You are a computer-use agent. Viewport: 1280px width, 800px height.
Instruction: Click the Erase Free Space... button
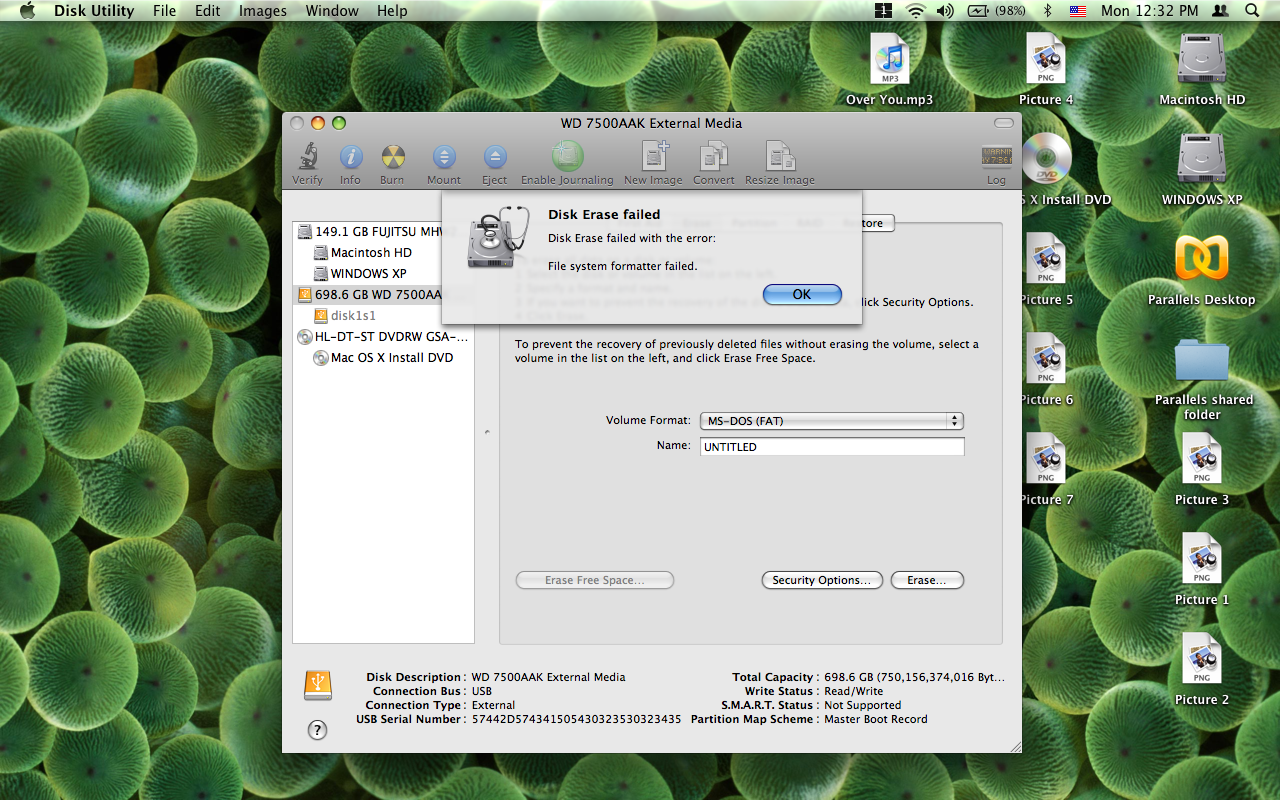594,580
